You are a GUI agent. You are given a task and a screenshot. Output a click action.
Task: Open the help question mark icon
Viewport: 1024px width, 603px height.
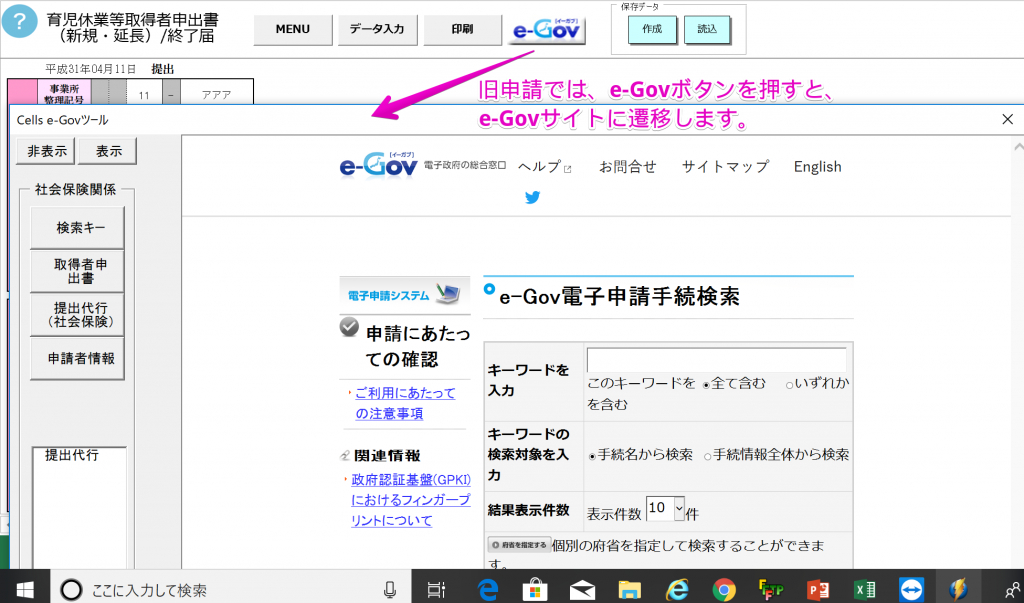(20, 22)
